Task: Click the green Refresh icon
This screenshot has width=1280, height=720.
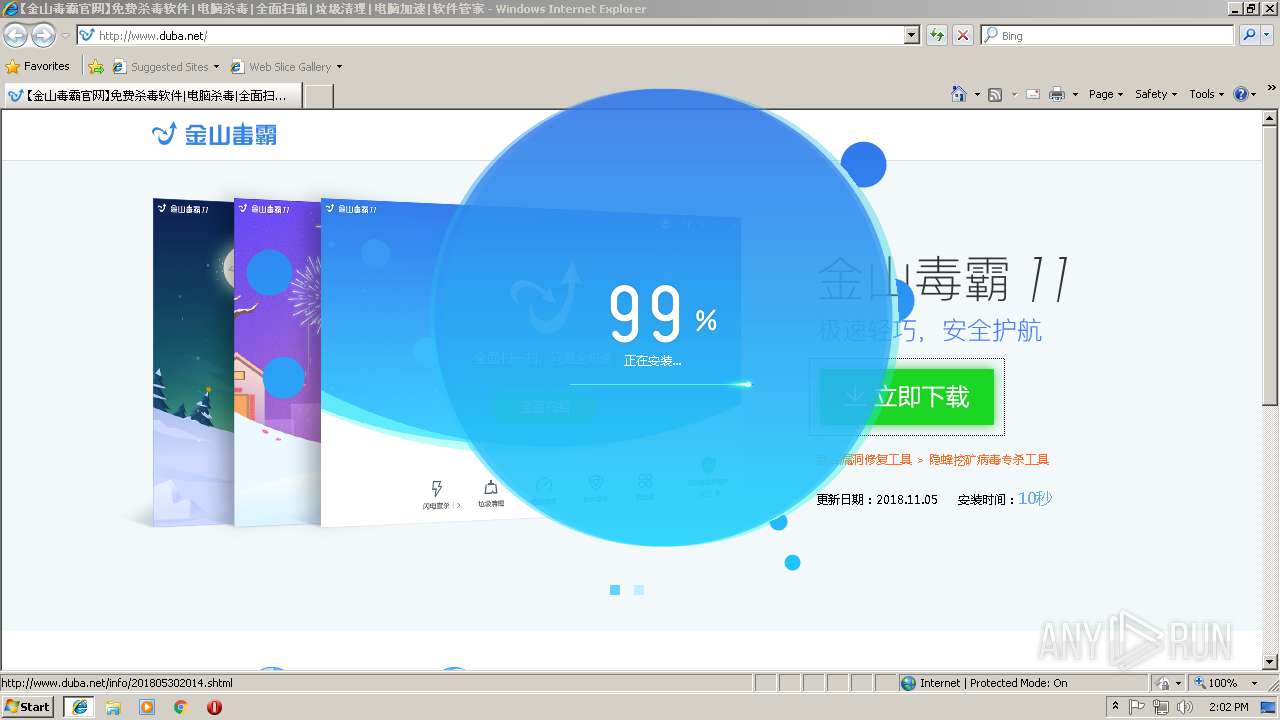Action: click(x=937, y=35)
